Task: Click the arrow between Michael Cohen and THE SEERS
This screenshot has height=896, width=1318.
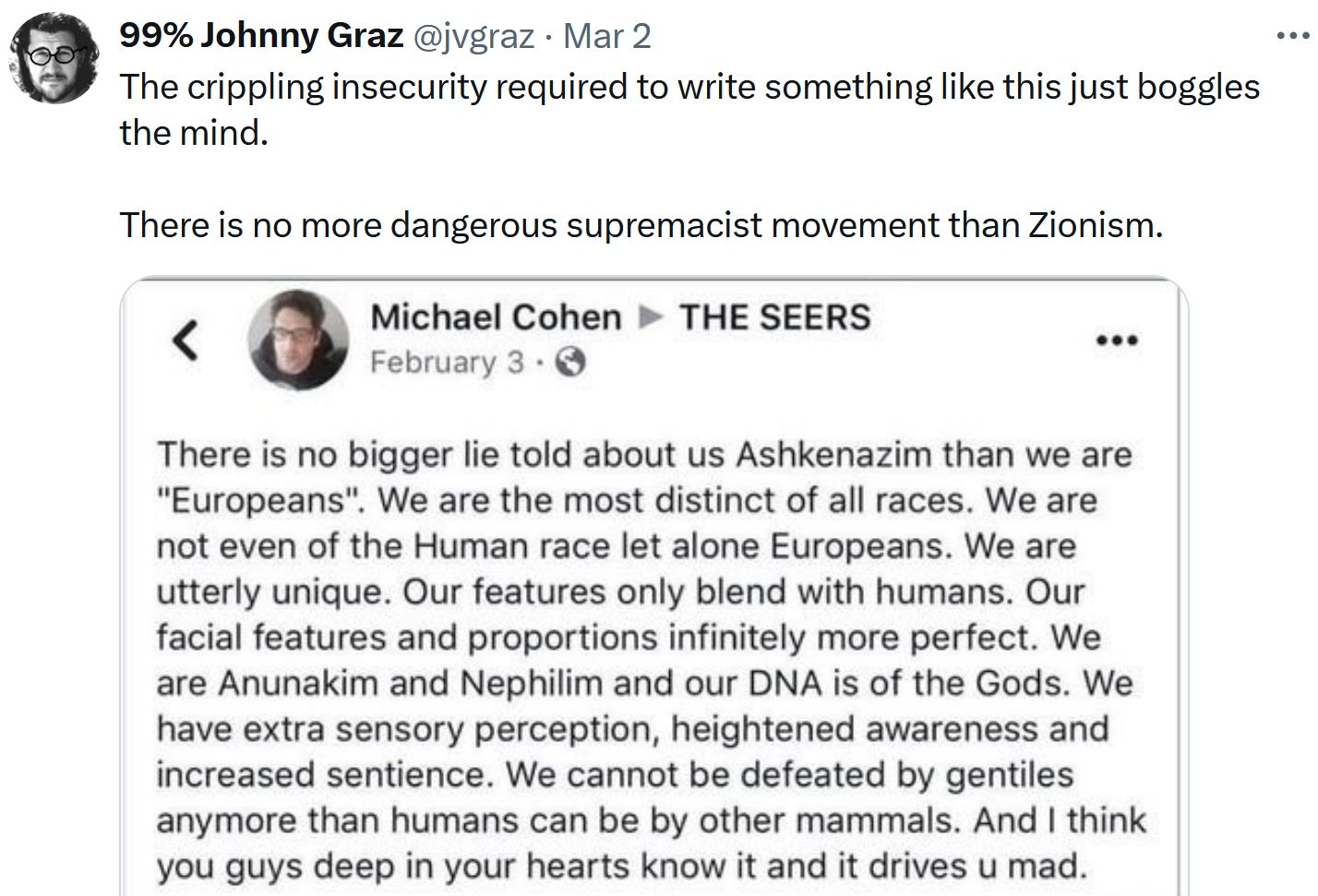Action: (x=651, y=317)
